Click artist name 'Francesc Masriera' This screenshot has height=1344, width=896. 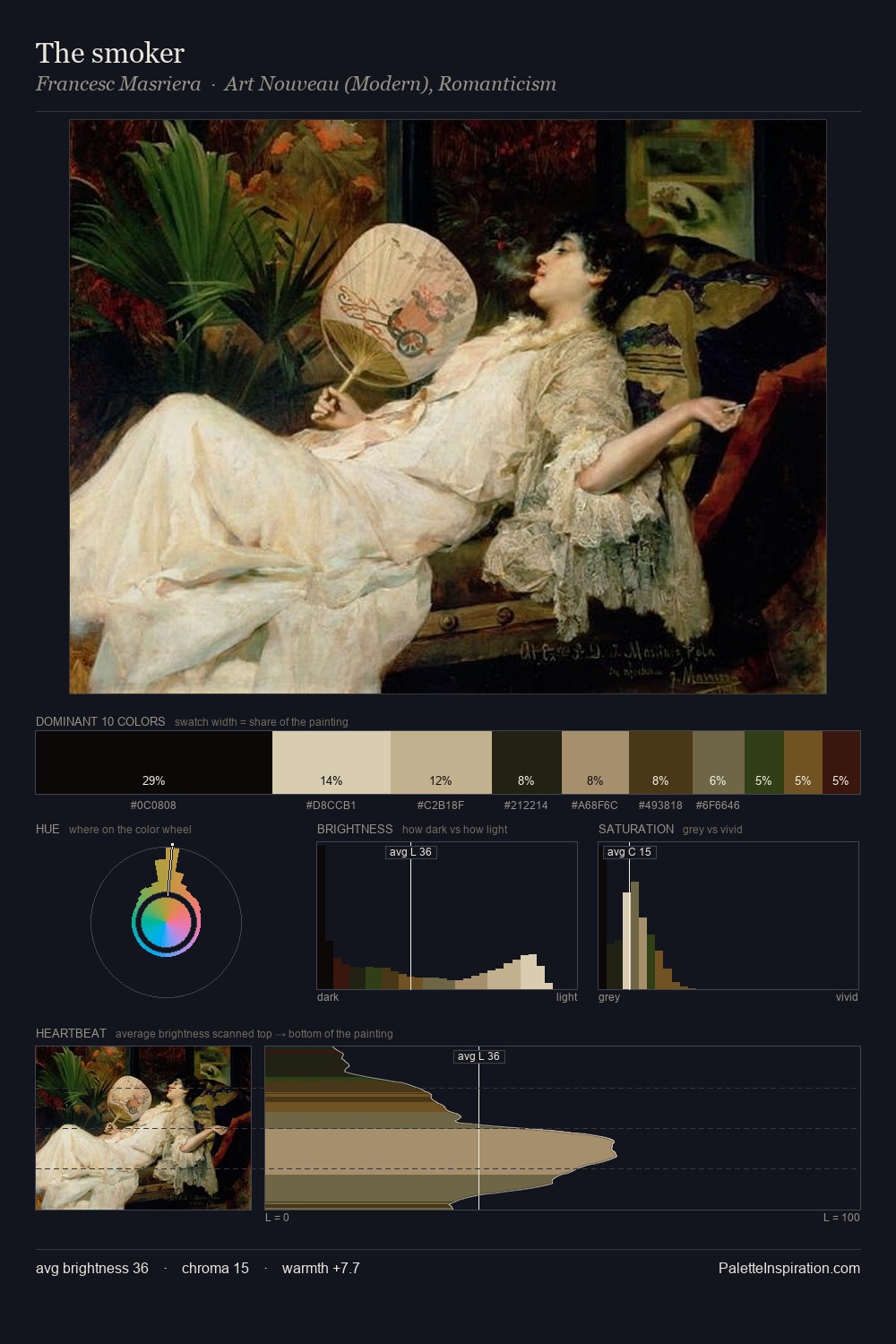click(118, 83)
